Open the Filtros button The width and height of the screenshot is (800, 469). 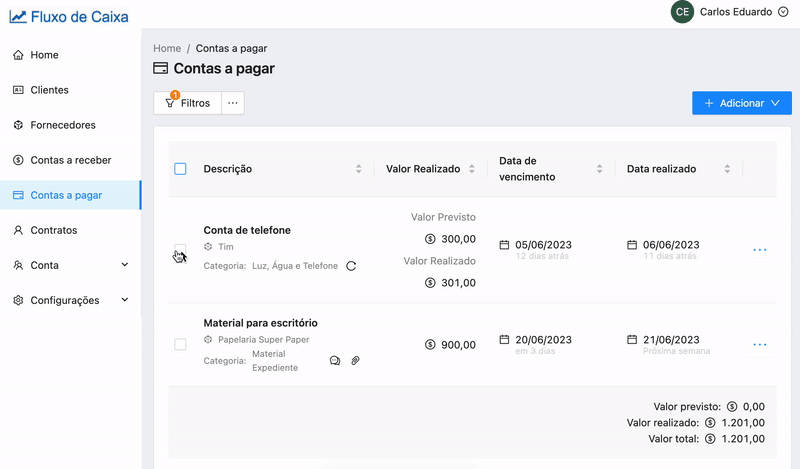[187, 103]
